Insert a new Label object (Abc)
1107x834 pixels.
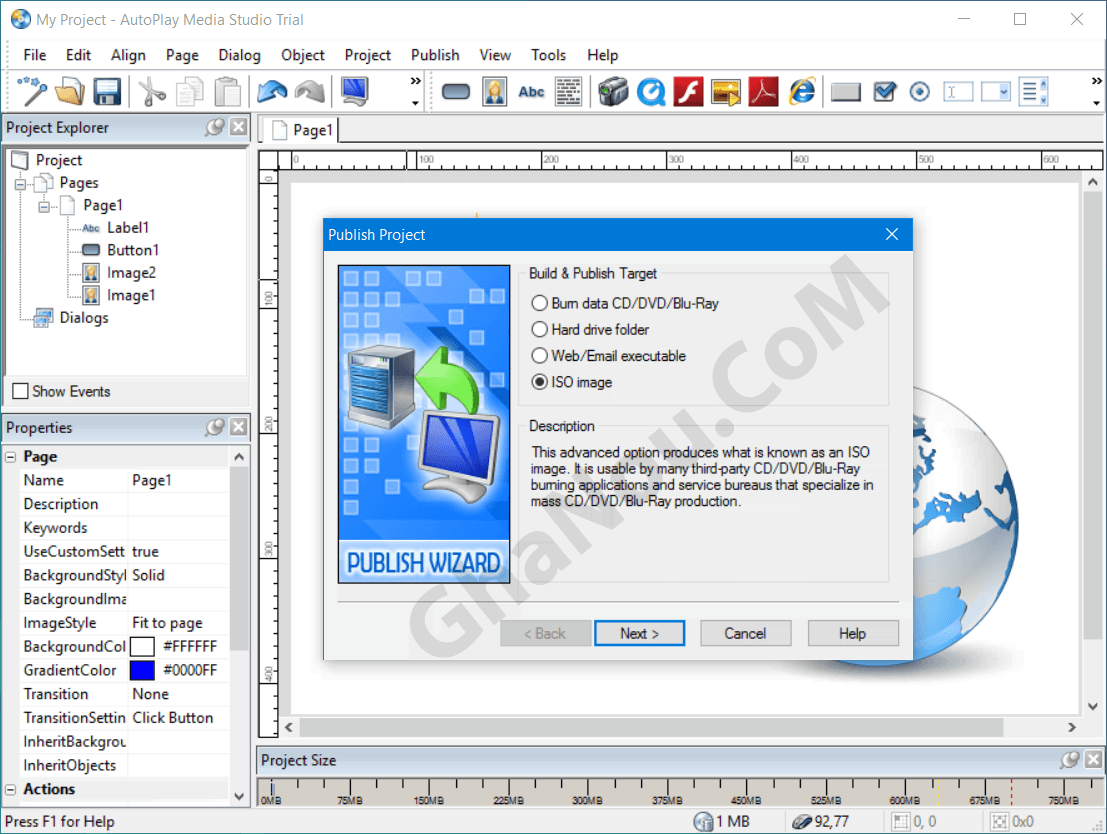531,92
